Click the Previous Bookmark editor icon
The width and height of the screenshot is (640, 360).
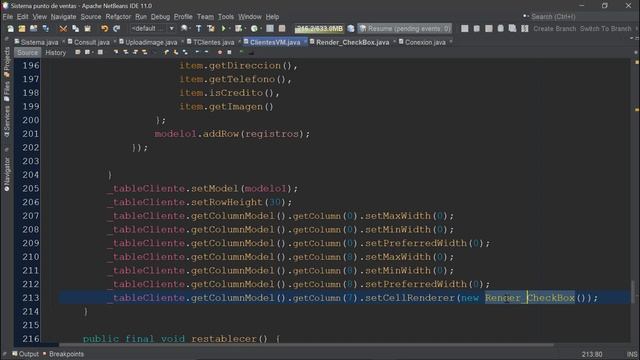[x=166, y=52]
